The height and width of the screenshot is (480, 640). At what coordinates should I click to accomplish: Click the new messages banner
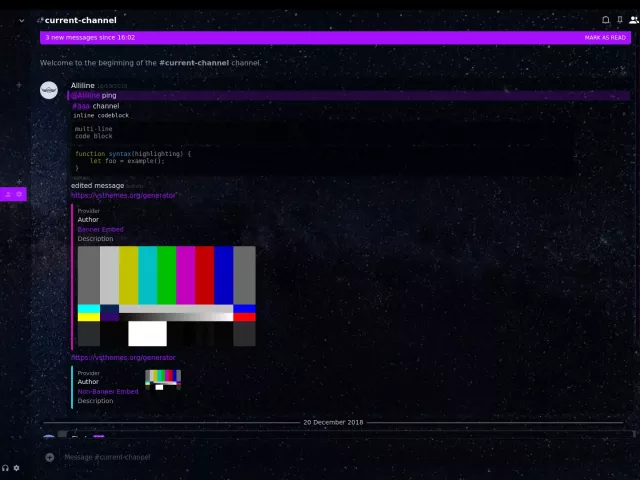tap(300, 37)
